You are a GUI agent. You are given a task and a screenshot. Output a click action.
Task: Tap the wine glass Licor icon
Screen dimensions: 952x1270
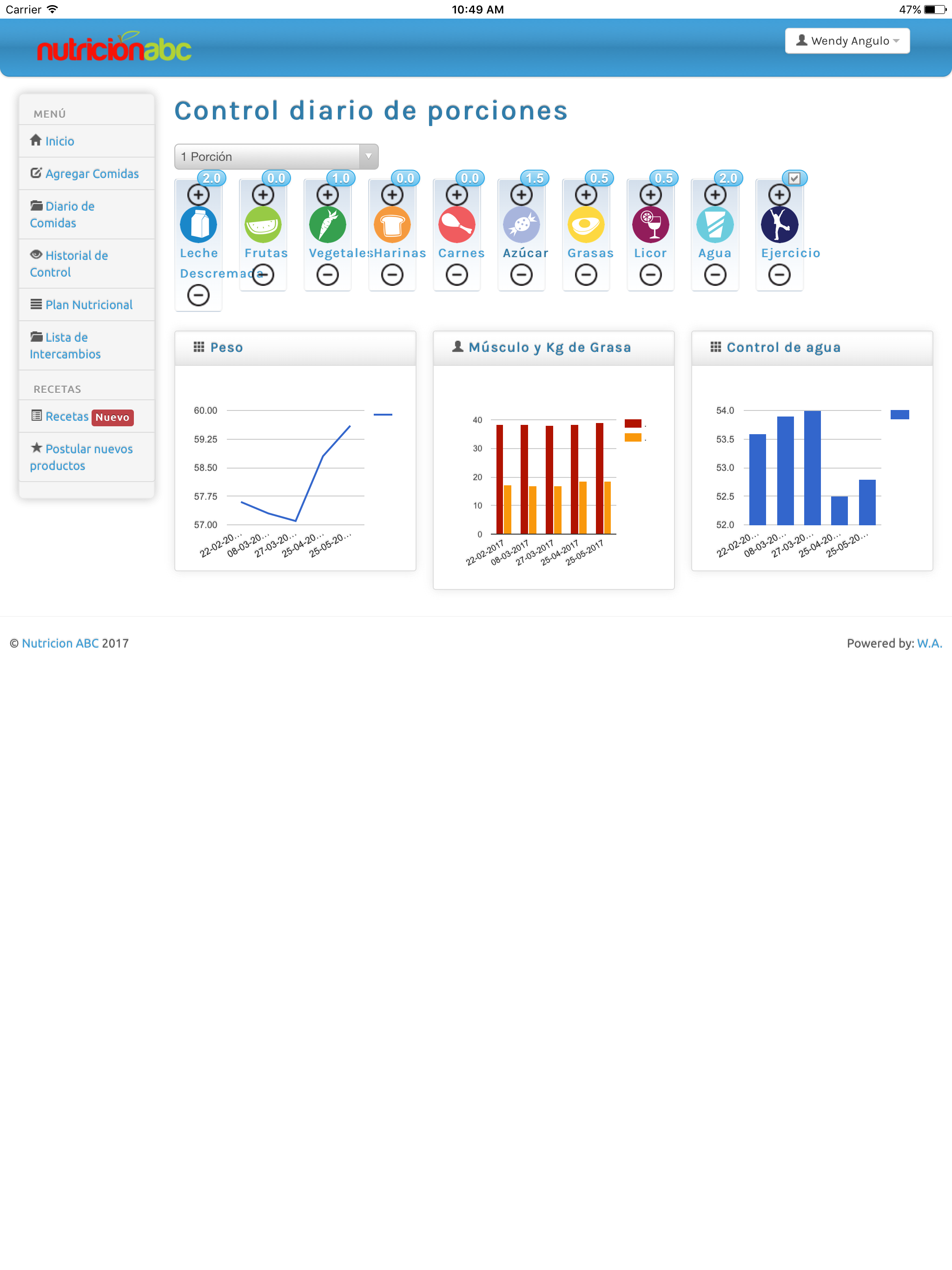click(651, 225)
